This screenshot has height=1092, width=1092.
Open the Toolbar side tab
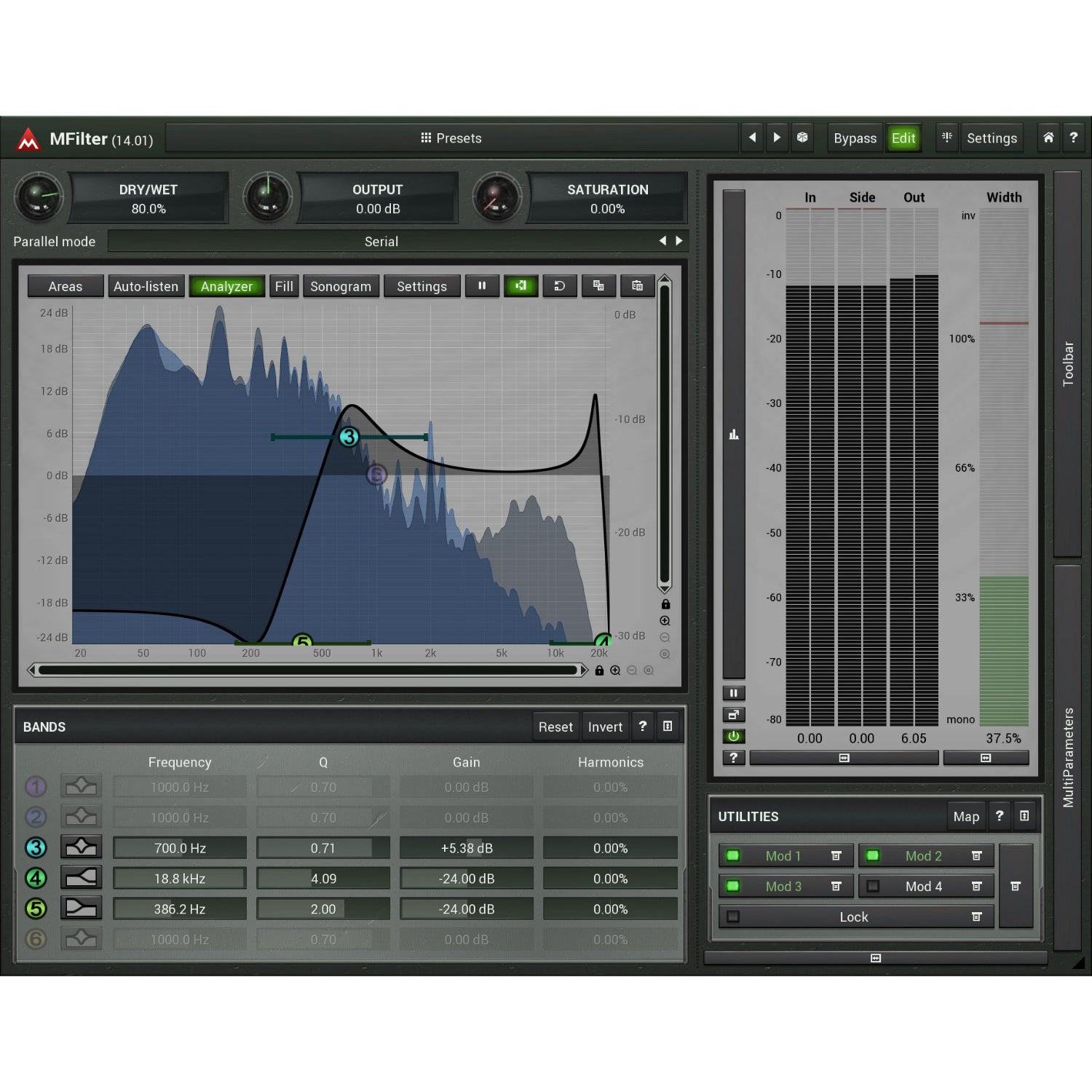pos(1067,364)
